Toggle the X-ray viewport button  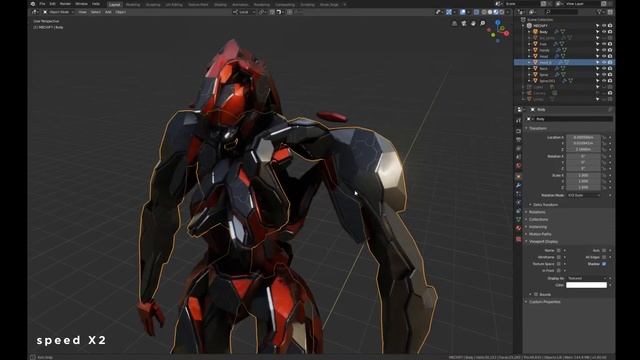click(476, 12)
